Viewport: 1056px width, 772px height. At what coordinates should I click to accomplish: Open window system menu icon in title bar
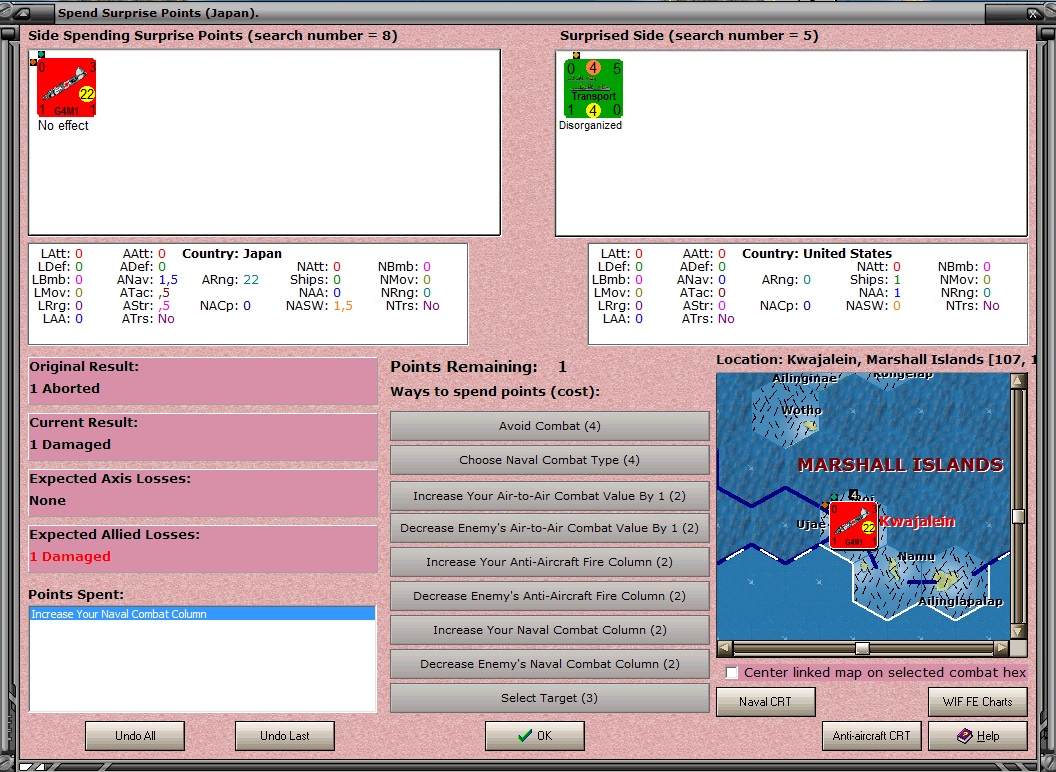click(21, 13)
